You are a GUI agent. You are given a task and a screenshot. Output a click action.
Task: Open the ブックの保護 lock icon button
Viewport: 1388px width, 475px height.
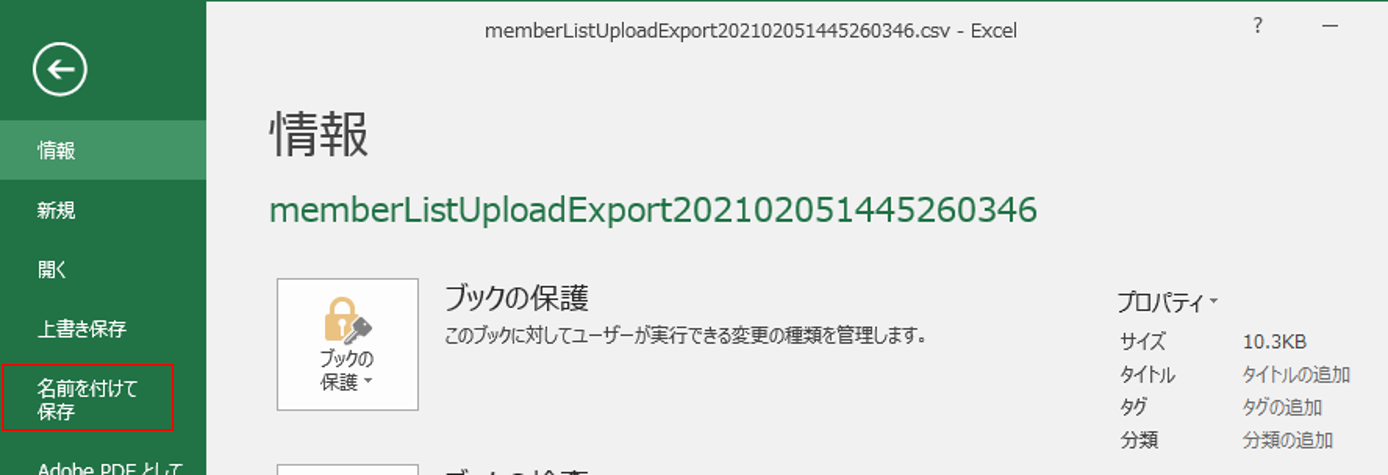(347, 344)
